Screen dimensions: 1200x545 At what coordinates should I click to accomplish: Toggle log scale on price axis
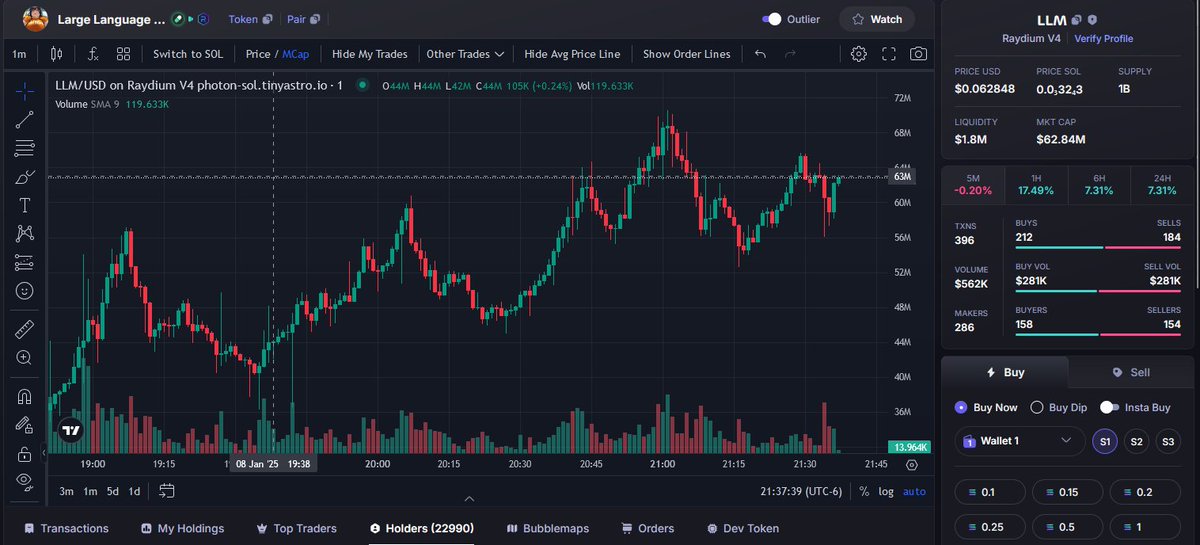pyautogui.click(x=886, y=491)
